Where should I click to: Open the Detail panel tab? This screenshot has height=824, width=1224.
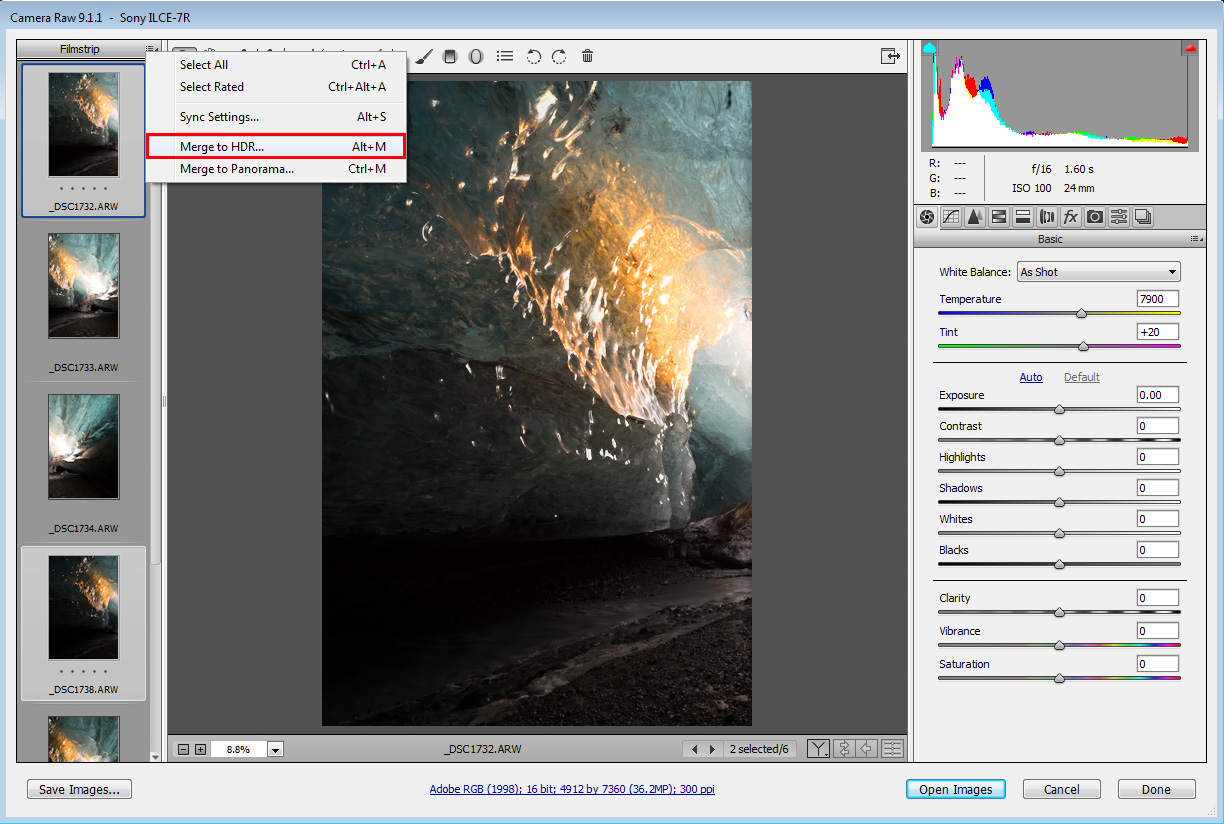tap(975, 216)
